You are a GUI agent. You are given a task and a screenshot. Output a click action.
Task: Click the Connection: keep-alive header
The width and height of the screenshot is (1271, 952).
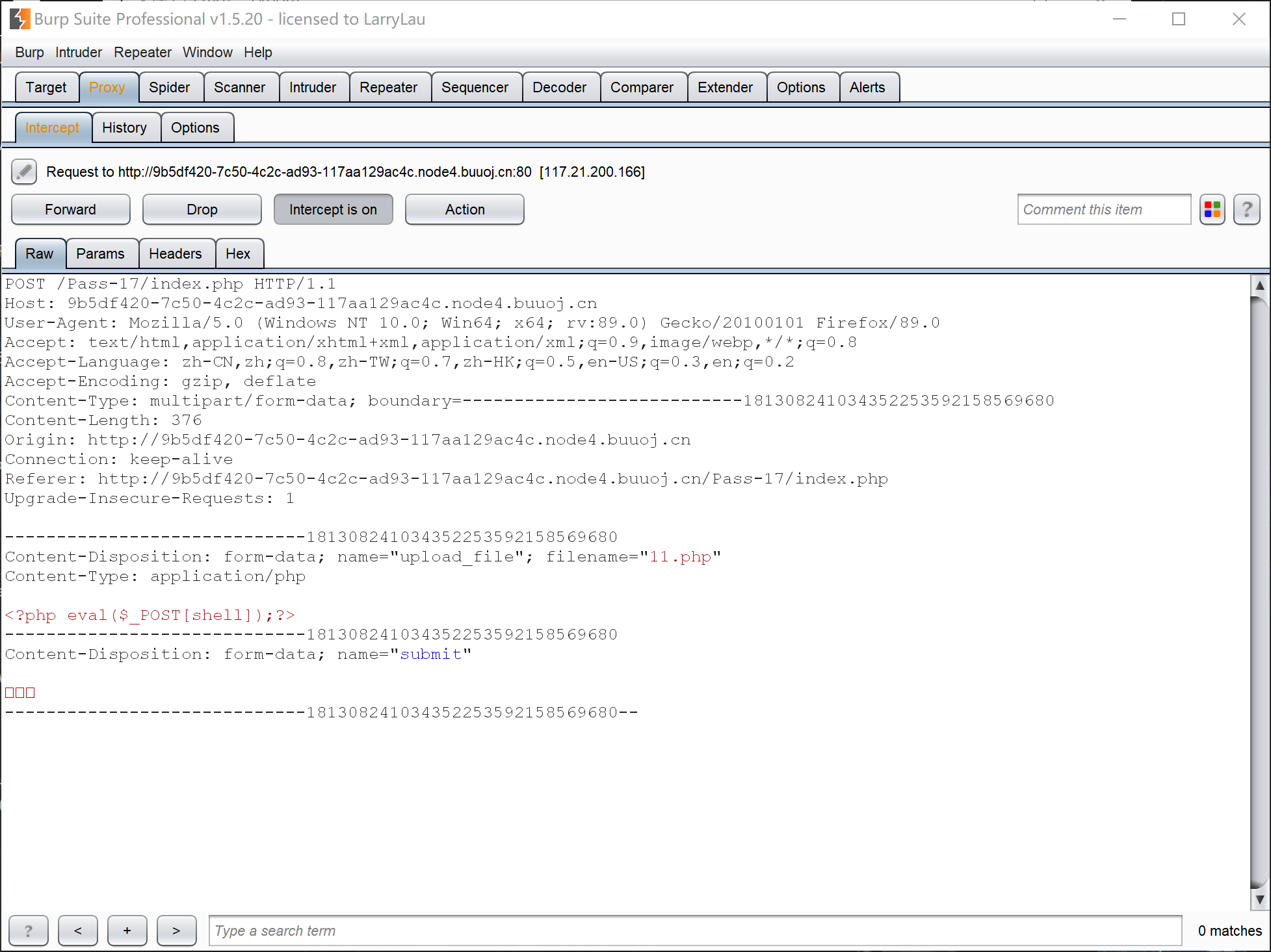tap(119, 459)
